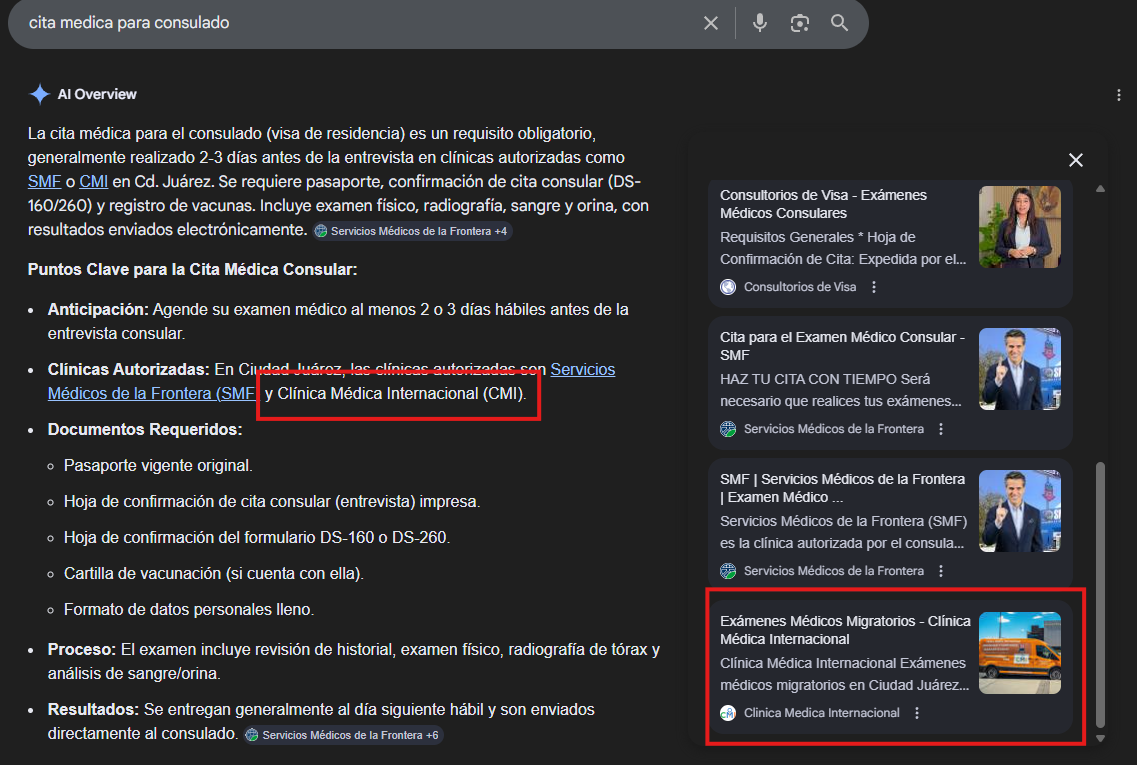
Task: Expand 'Servicios Médicos de la Frontera +6' source chip
Action: coord(342,735)
